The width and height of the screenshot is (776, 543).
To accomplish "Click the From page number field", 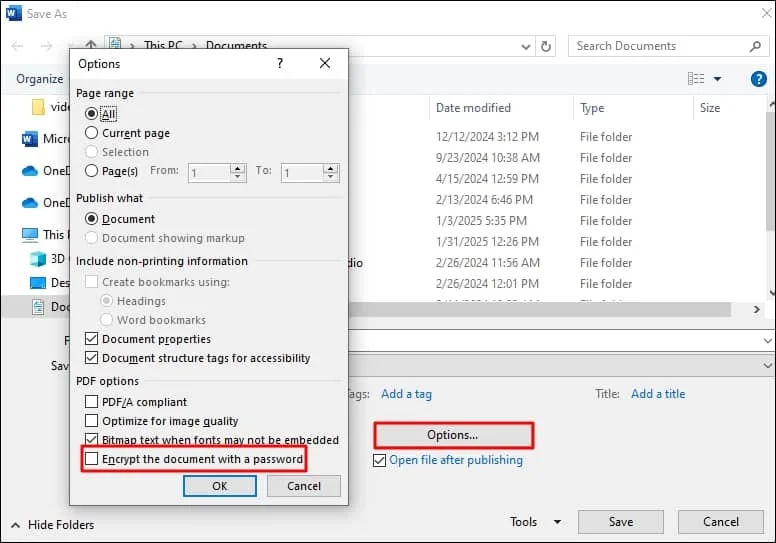I will (x=210, y=173).
